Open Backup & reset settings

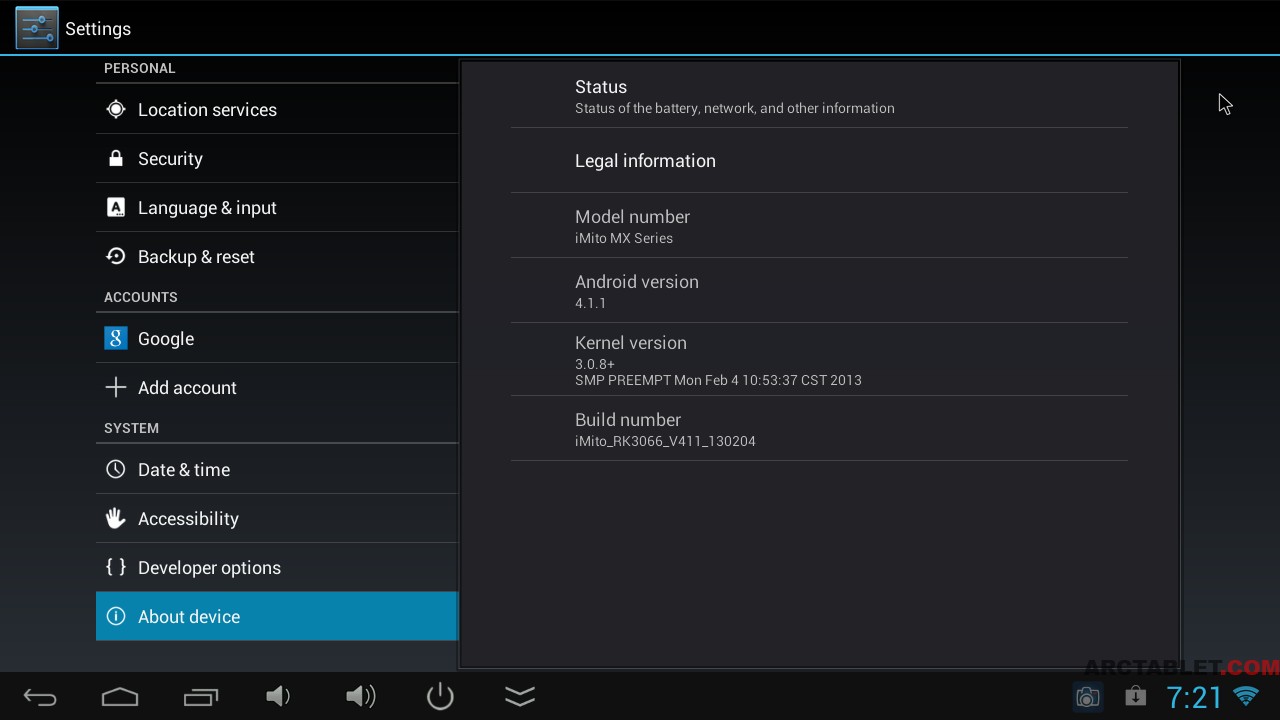(277, 256)
